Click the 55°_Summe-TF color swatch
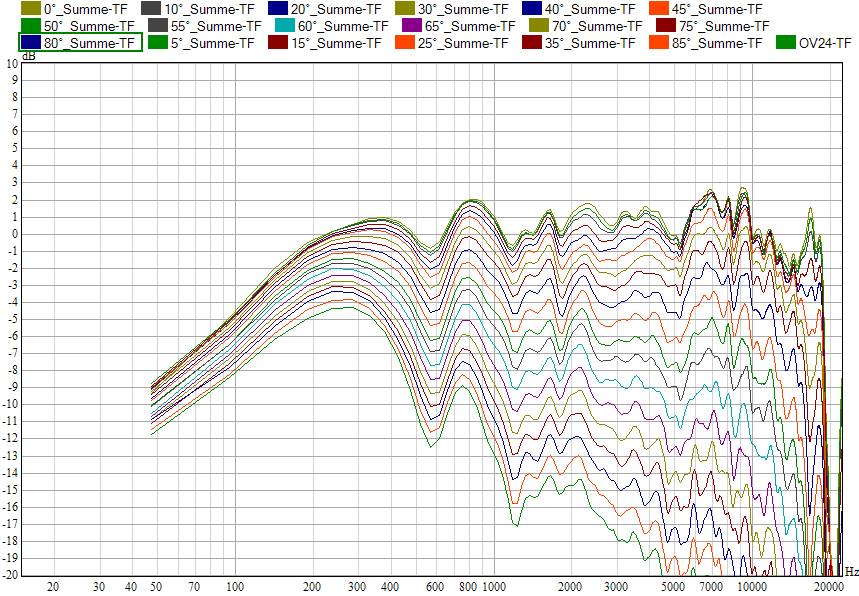This screenshot has height=596, width=859. pyautogui.click(x=158, y=26)
